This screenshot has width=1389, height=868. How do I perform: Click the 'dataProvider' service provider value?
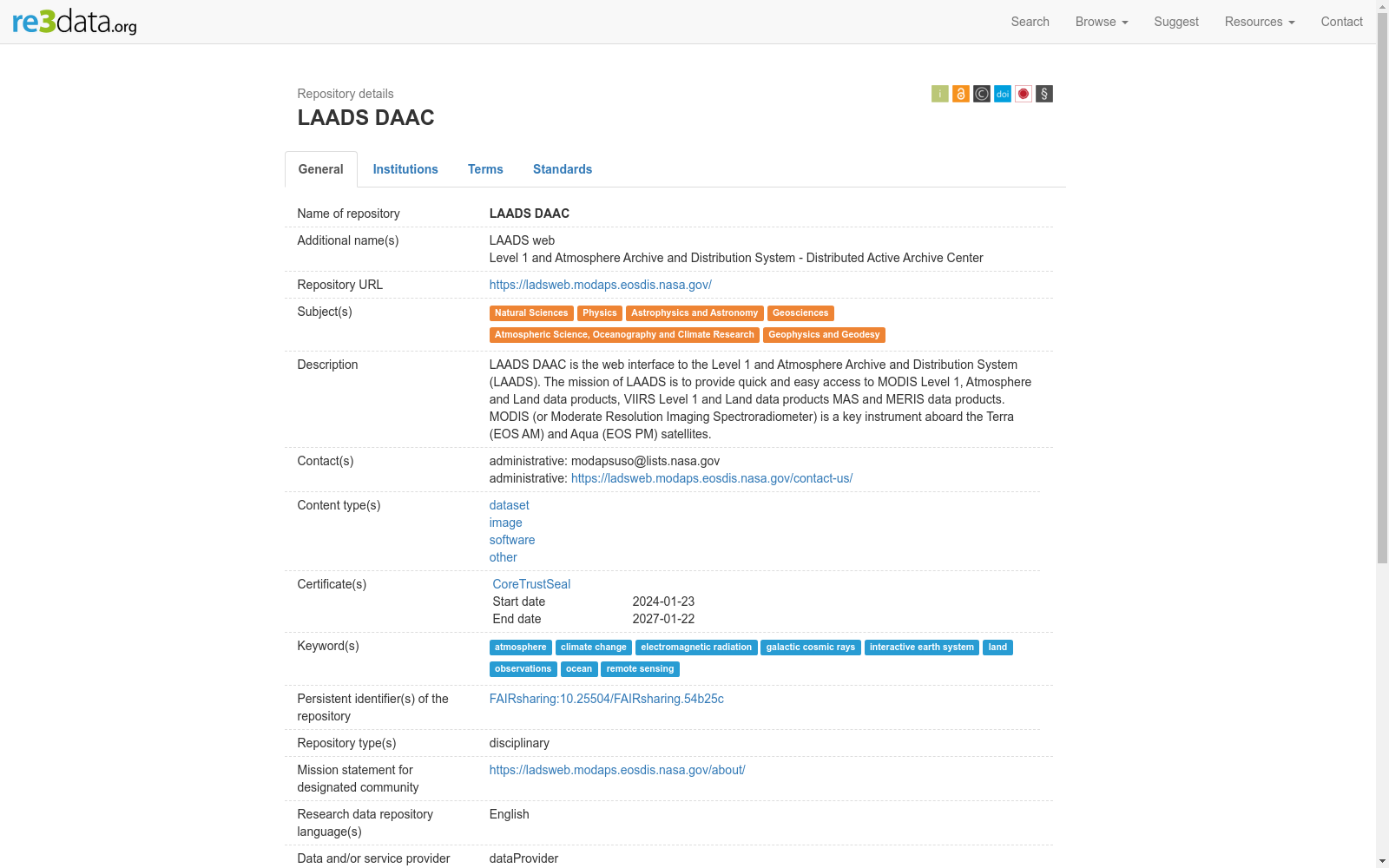pyautogui.click(x=523, y=858)
